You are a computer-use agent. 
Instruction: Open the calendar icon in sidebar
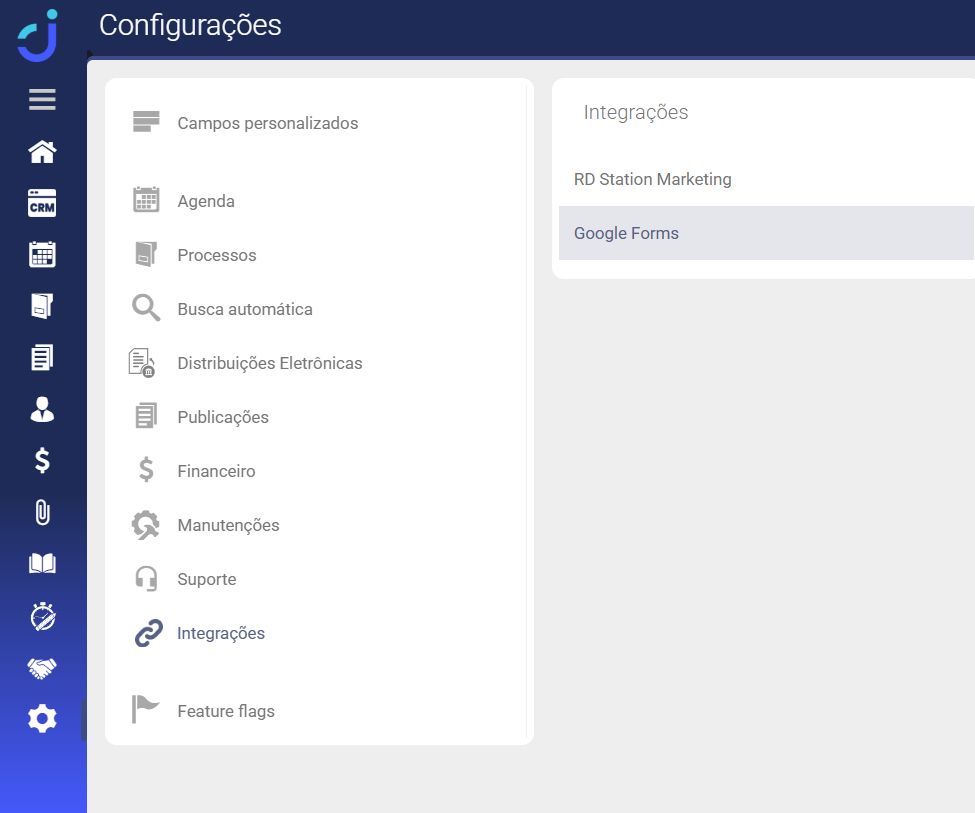click(42, 254)
